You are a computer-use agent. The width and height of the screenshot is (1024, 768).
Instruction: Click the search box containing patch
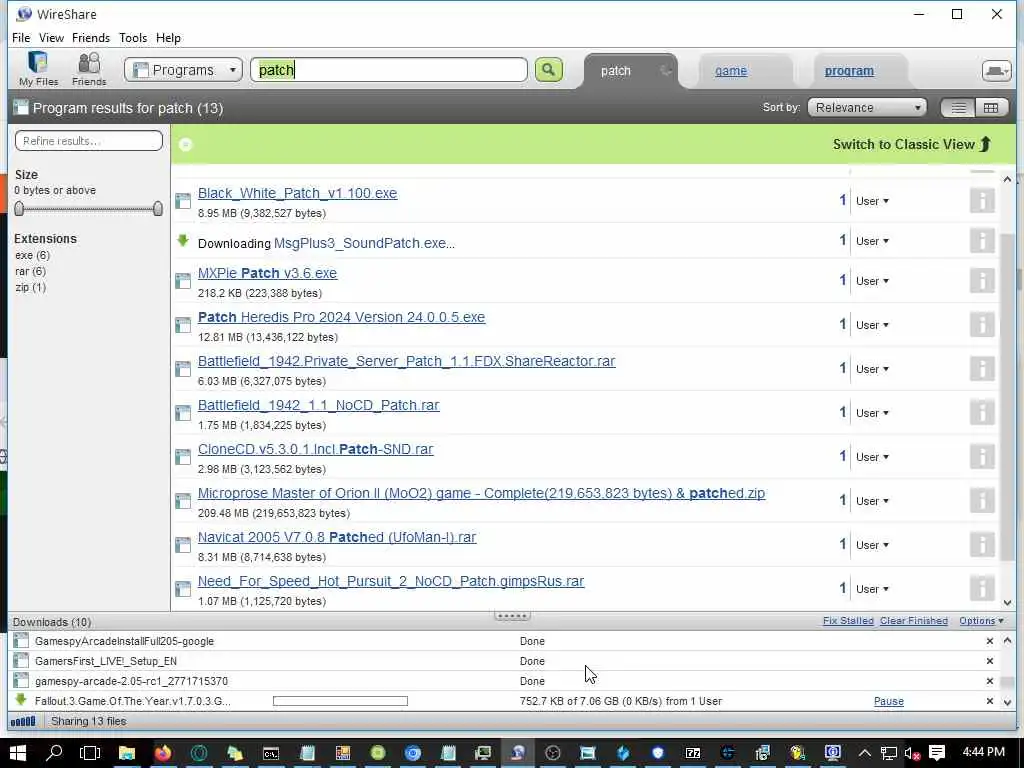pyautogui.click(x=389, y=70)
